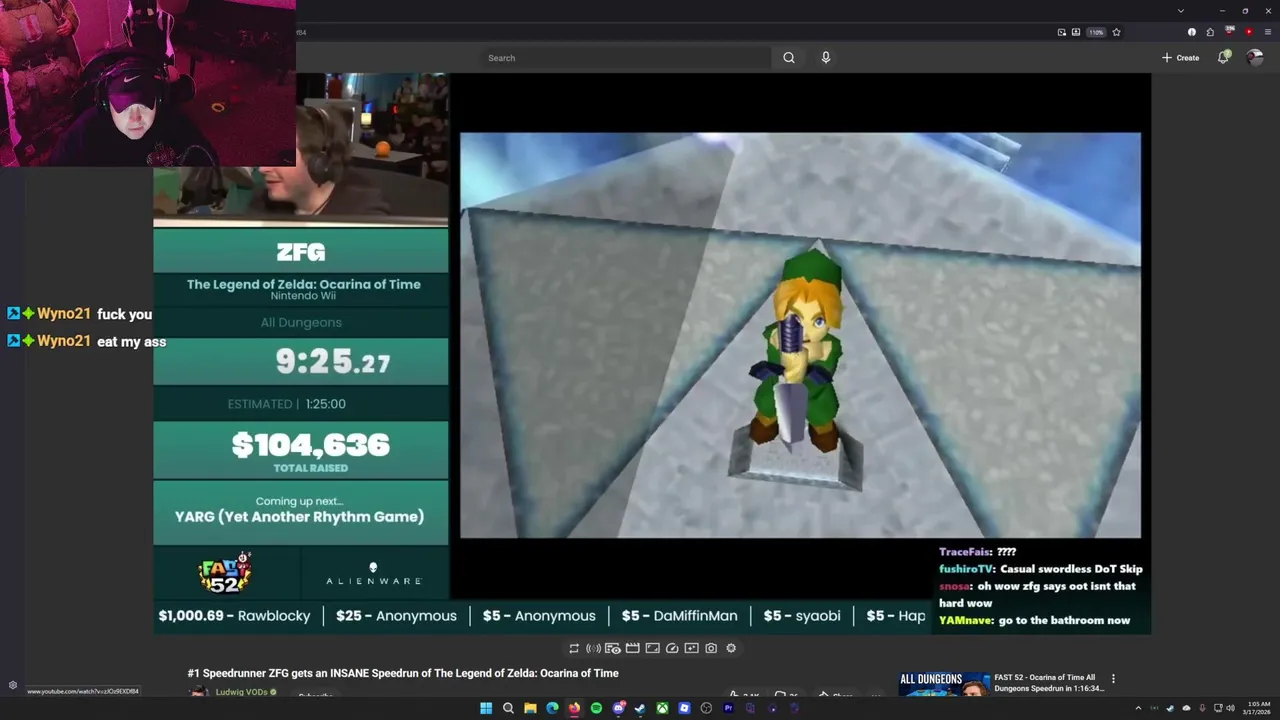
Task: Open the video title '#1 Speedrunner ZFG gets an INSANE Speedrun'
Action: pyautogui.click(x=403, y=673)
